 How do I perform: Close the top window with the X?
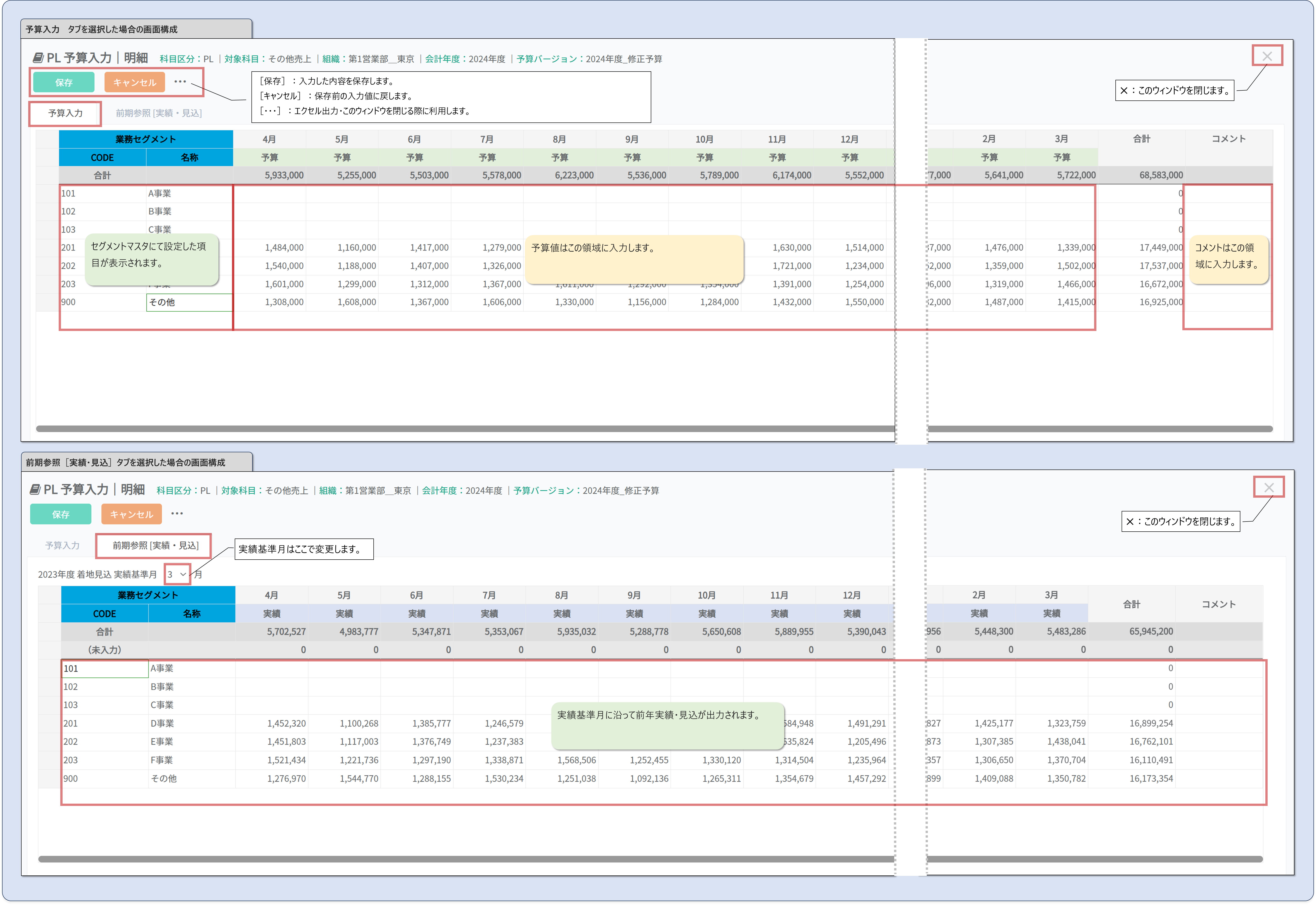pyautogui.click(x=1267, y=56)
